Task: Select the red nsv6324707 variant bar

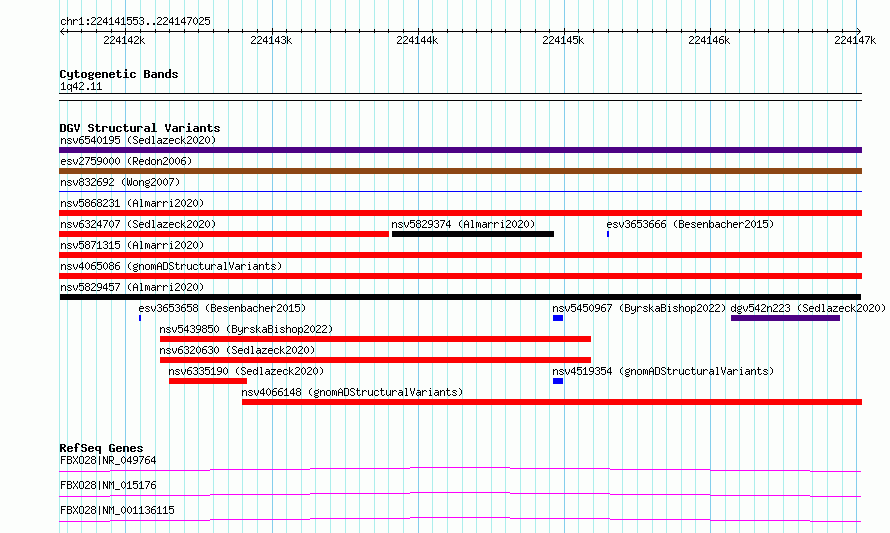Action: pos(224,234)
